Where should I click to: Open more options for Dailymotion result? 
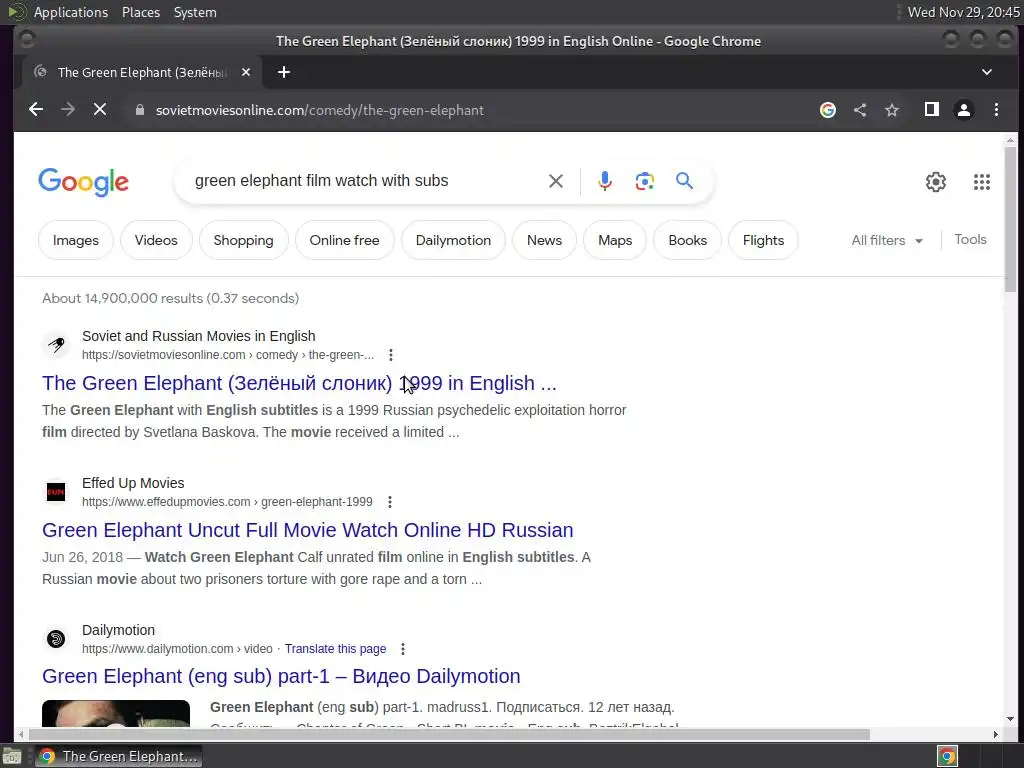pos(403,648)
